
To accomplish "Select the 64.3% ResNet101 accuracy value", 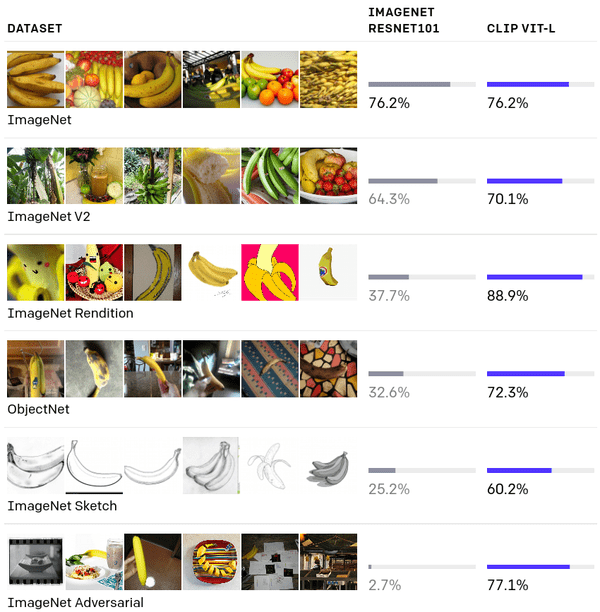I will pyautogui.click(x=389, y=199).
